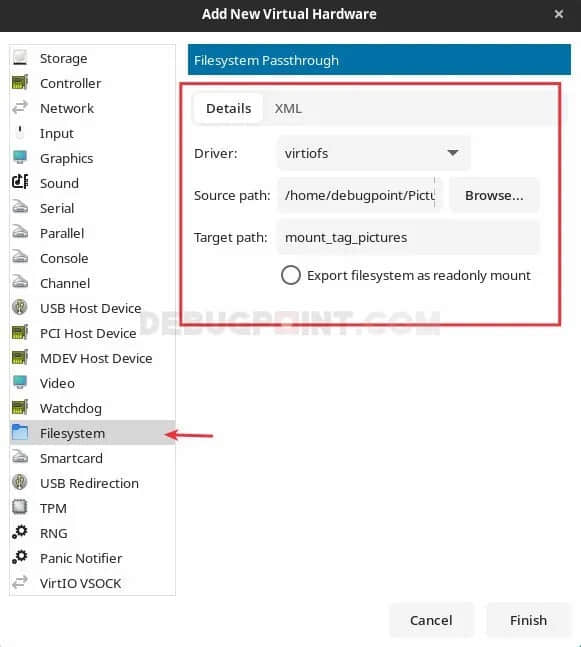
Task: Click Finish to add hardware
Action: [x=529, y=620]
